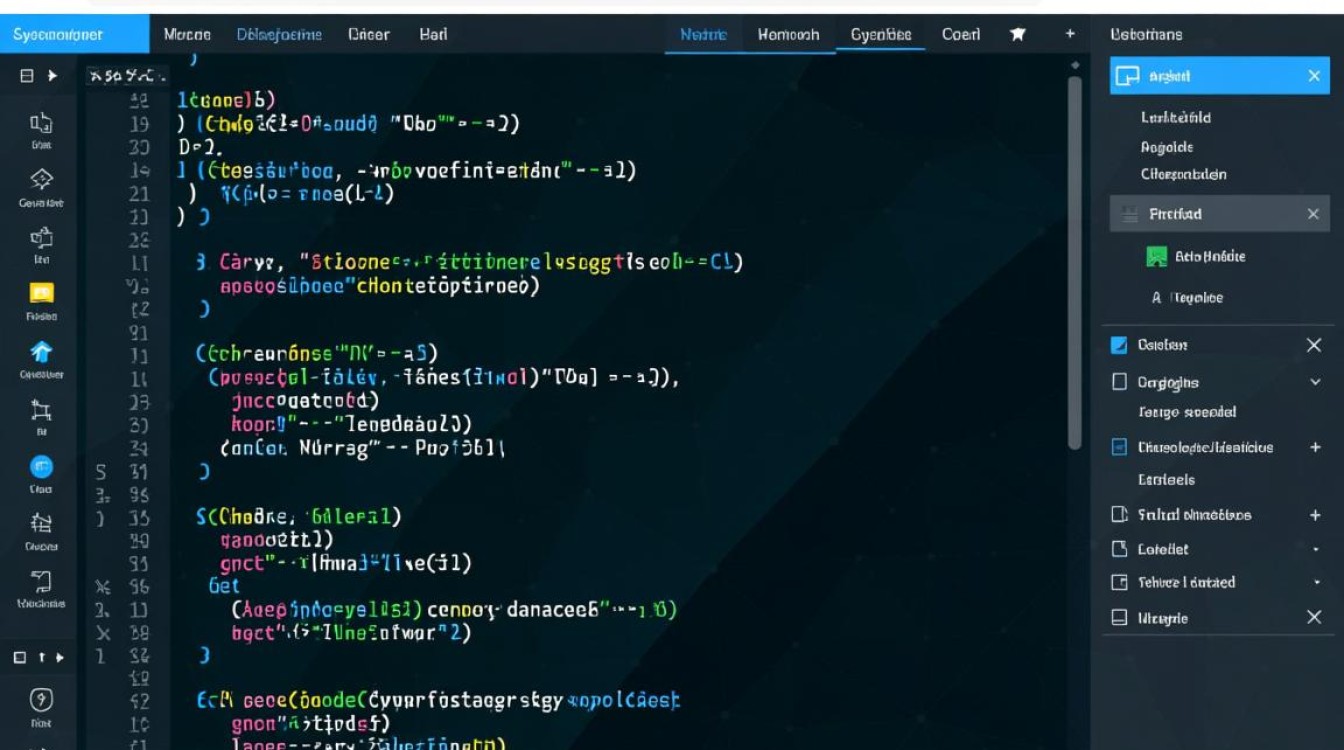Expand the plus beside 'Sraltal' row
This screenshot has height=750, width=1344.
1315,515
